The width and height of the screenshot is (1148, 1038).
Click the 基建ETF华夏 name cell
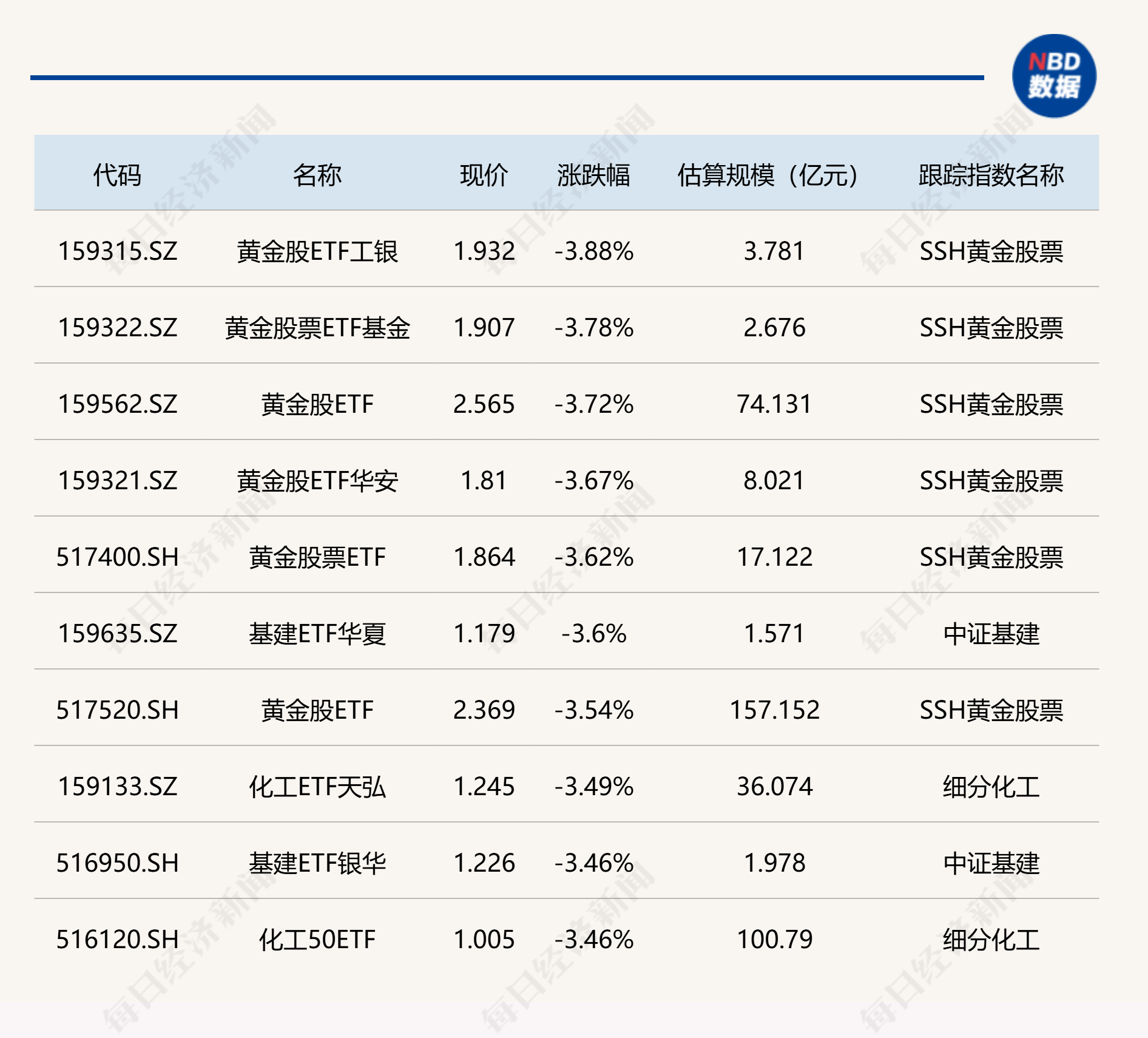(317, 634)
